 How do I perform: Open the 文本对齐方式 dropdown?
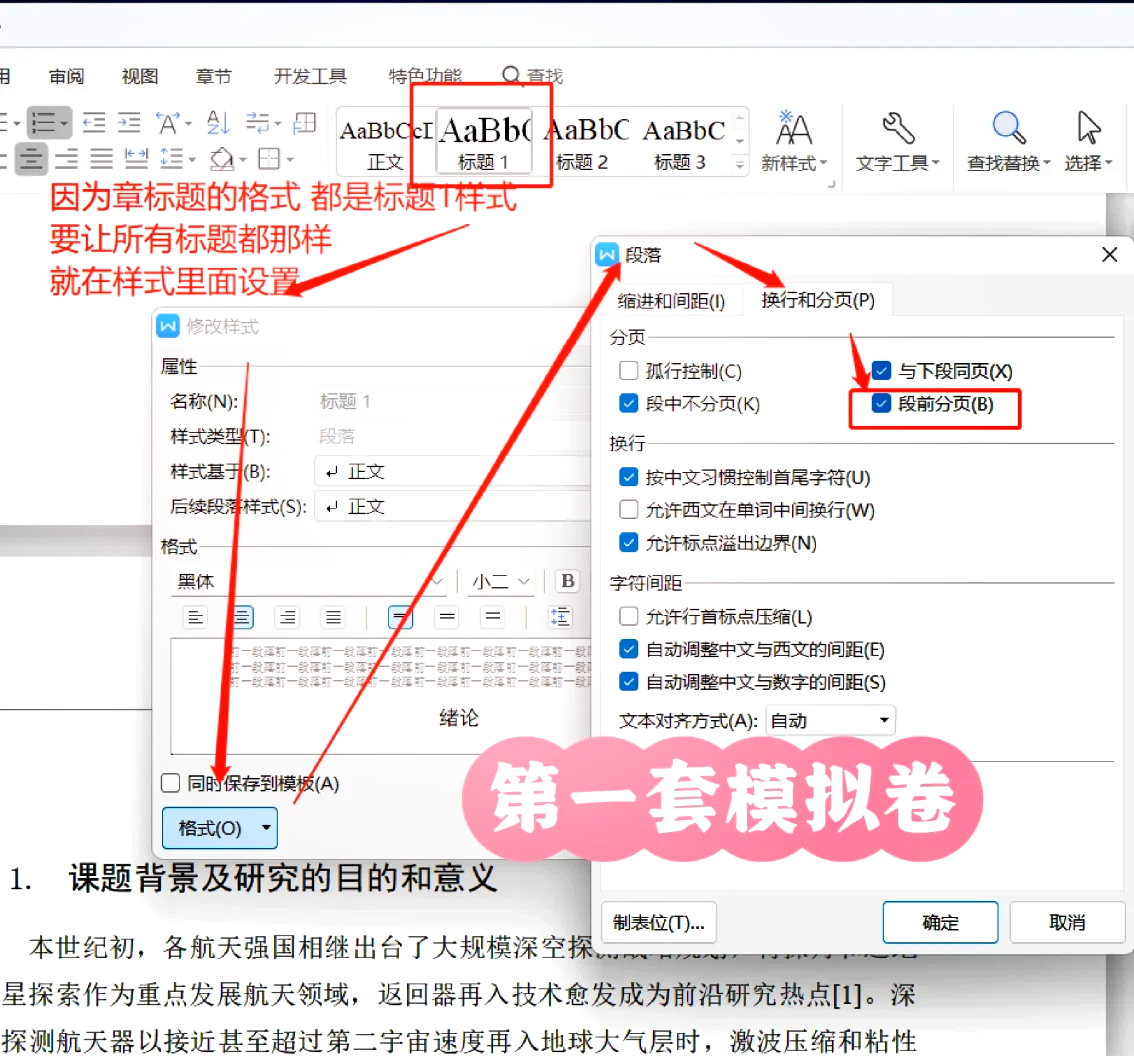click(x=830, y=720)
